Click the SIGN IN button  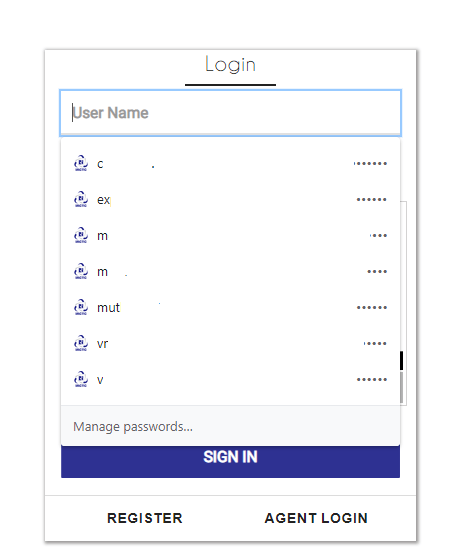[x=230, y=461]
